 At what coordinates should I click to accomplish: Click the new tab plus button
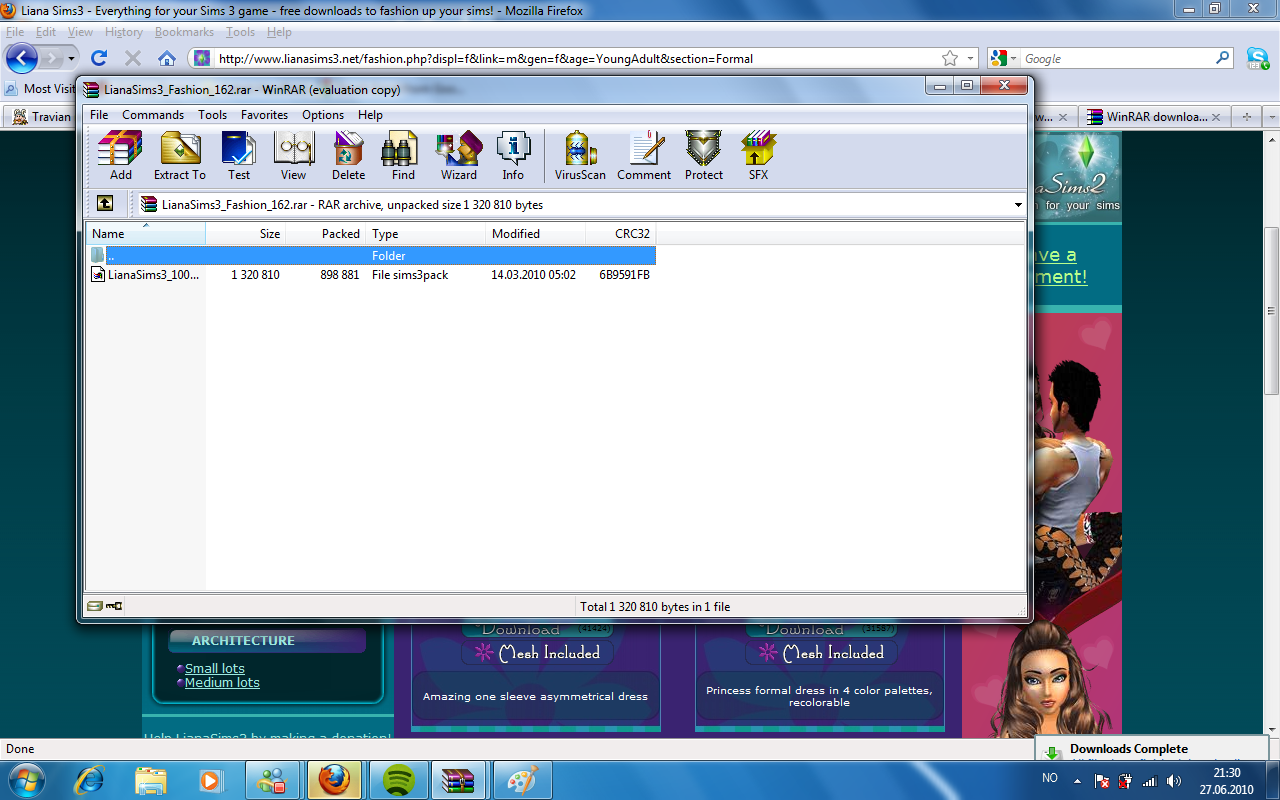[x=1246, y=117]
